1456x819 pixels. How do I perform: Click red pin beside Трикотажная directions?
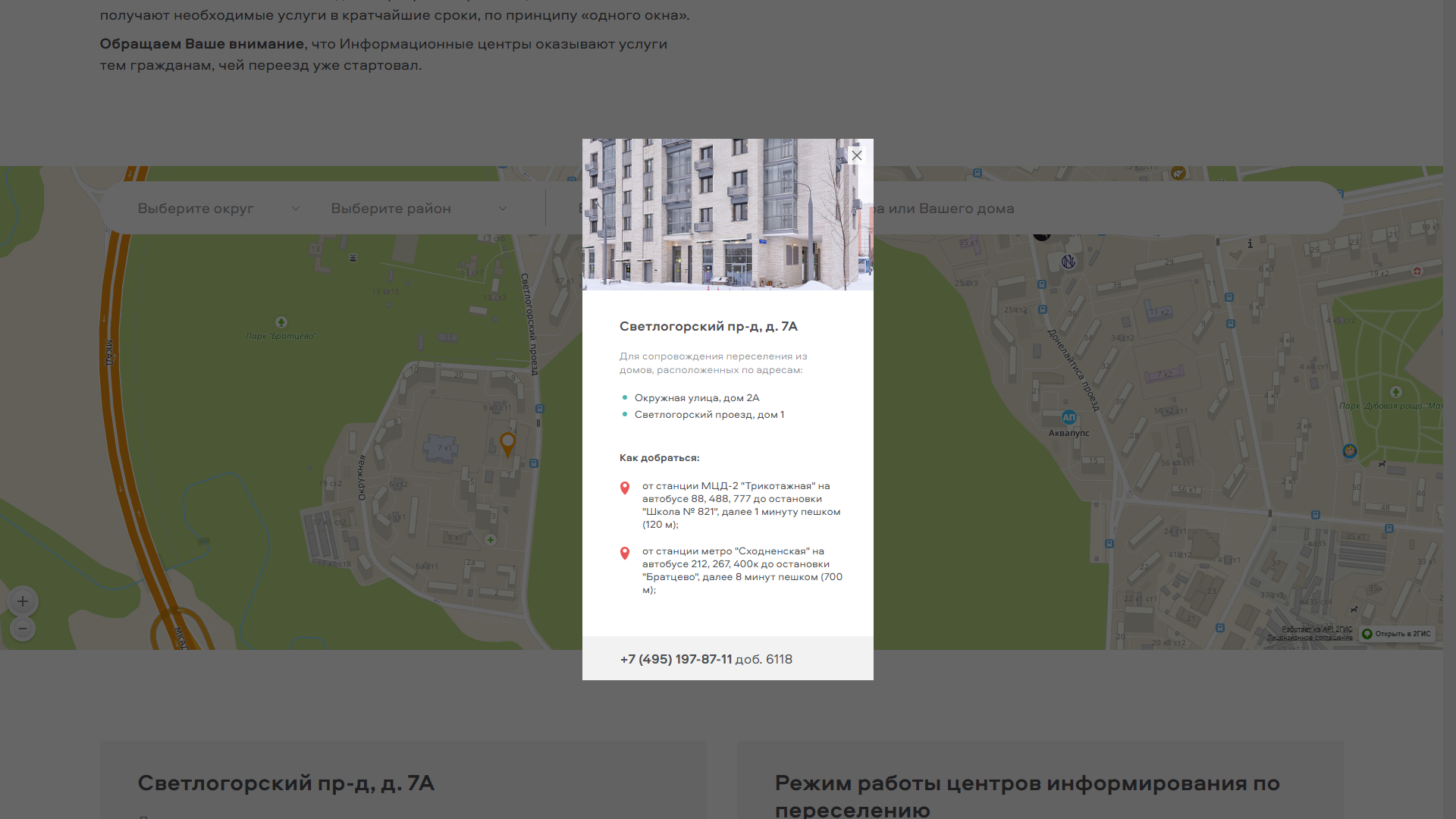pos(625,488)
